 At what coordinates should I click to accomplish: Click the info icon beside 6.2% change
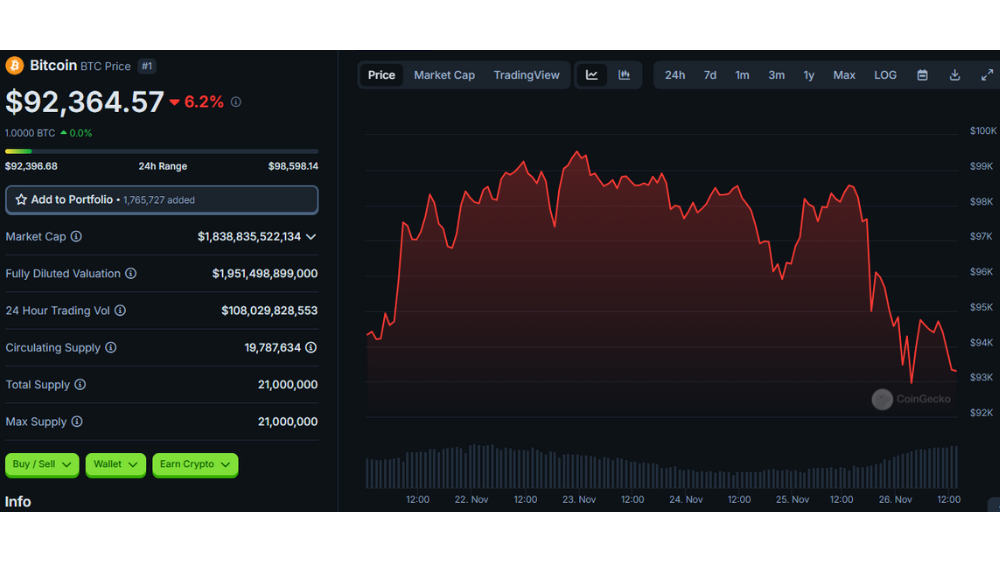pos(236,102)
